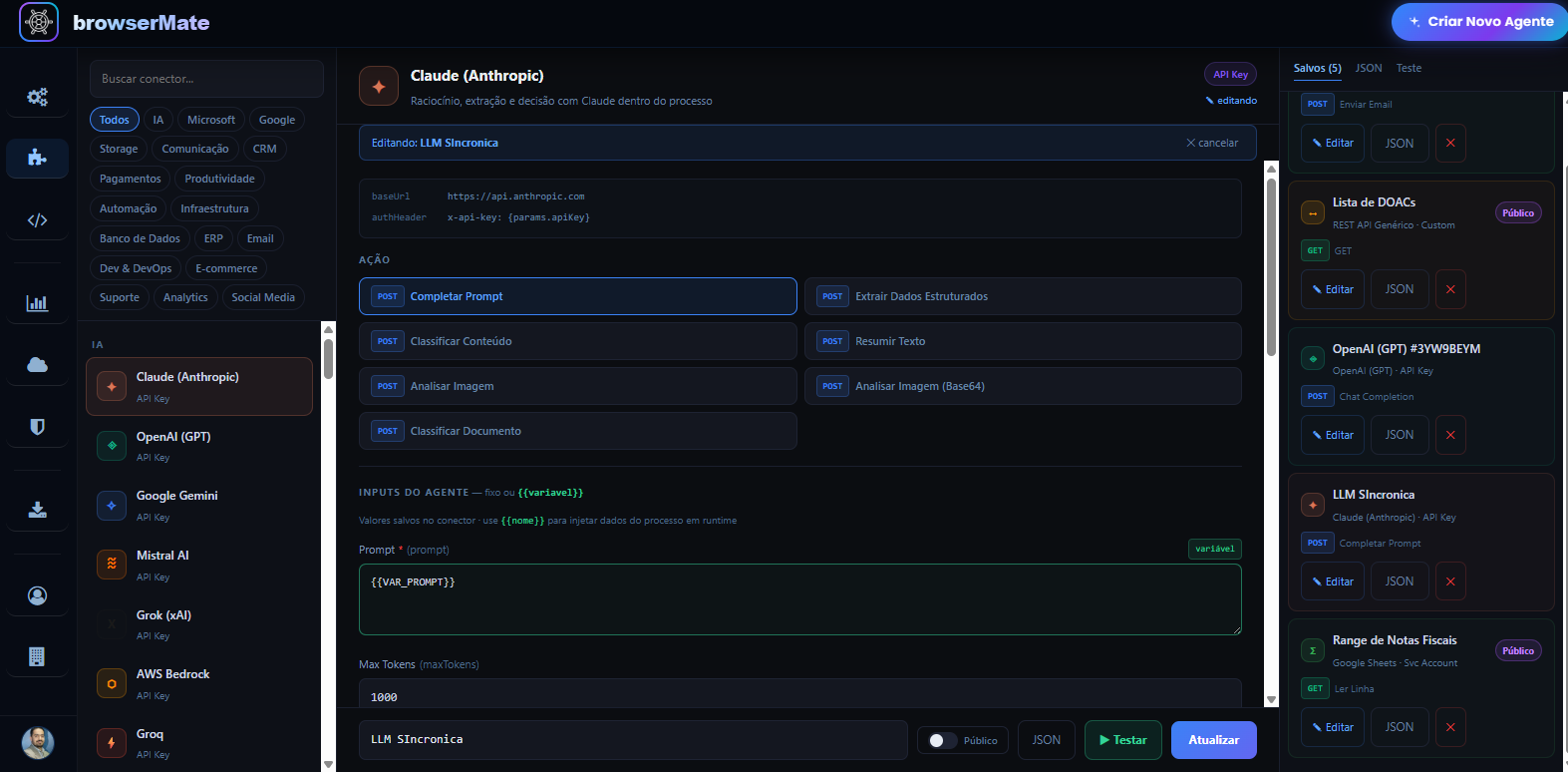The image size is (1568, 772).
Task: Switch to the Teste tab
Action: pos(1409,68)
